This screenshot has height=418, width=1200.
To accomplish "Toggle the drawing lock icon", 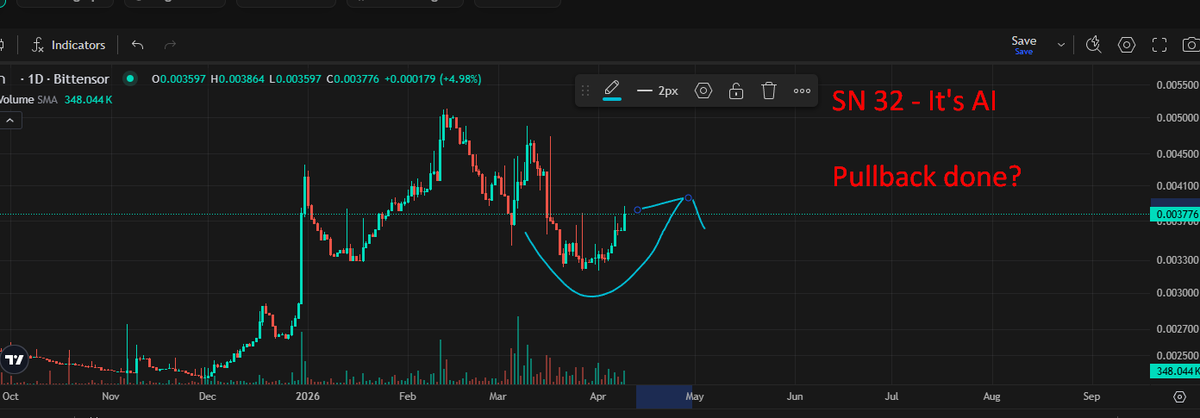I will [736, 91].
